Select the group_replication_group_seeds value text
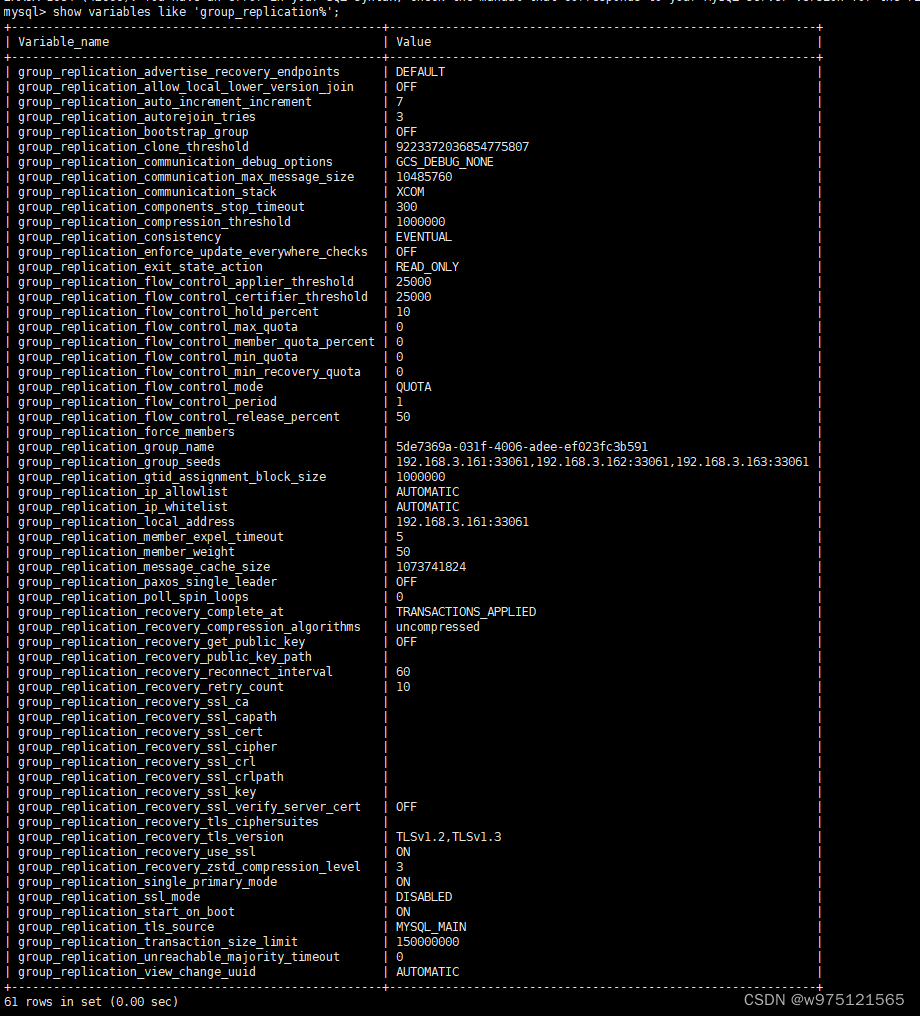 tap(601, 461)
